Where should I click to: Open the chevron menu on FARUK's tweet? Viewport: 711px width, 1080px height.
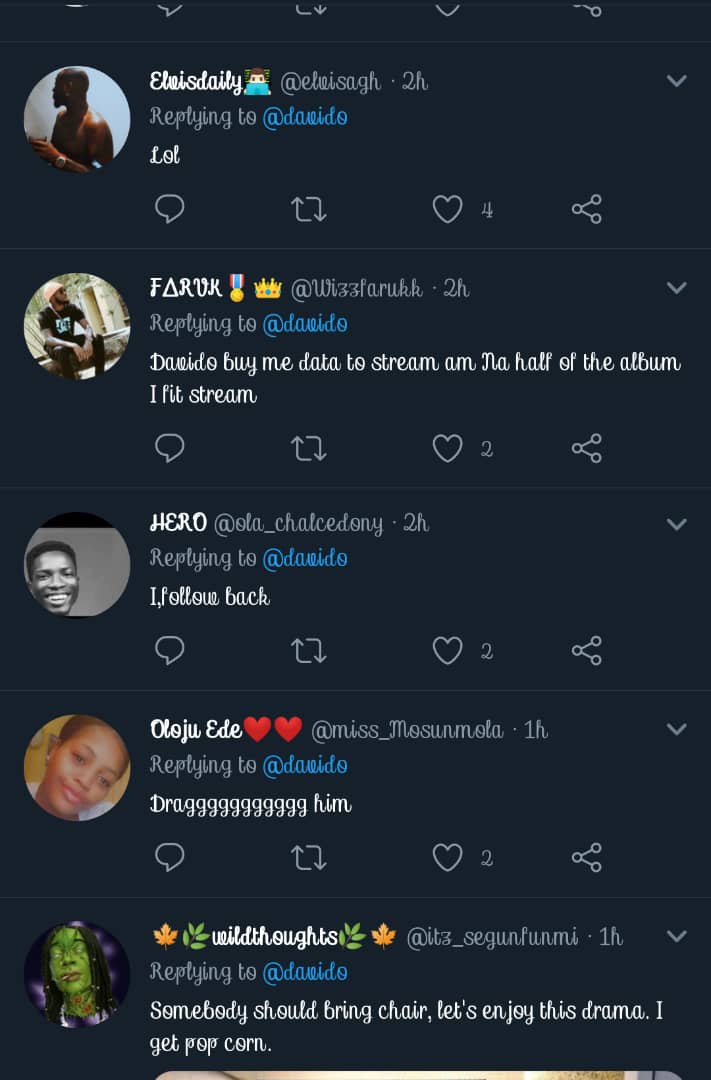pos(677,288)
